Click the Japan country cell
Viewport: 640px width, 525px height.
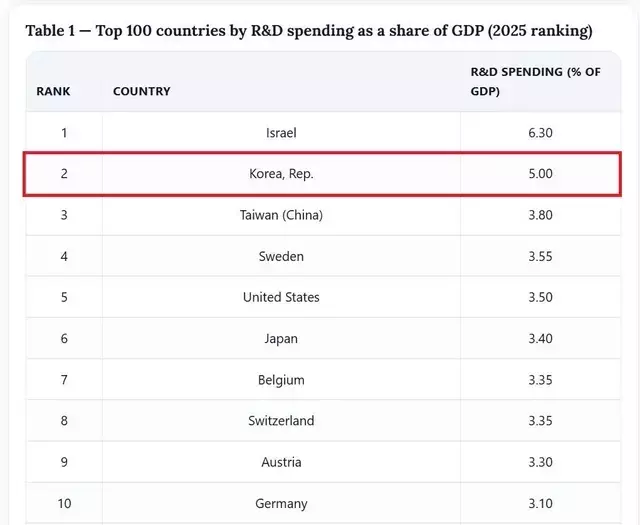pos(281,338)
